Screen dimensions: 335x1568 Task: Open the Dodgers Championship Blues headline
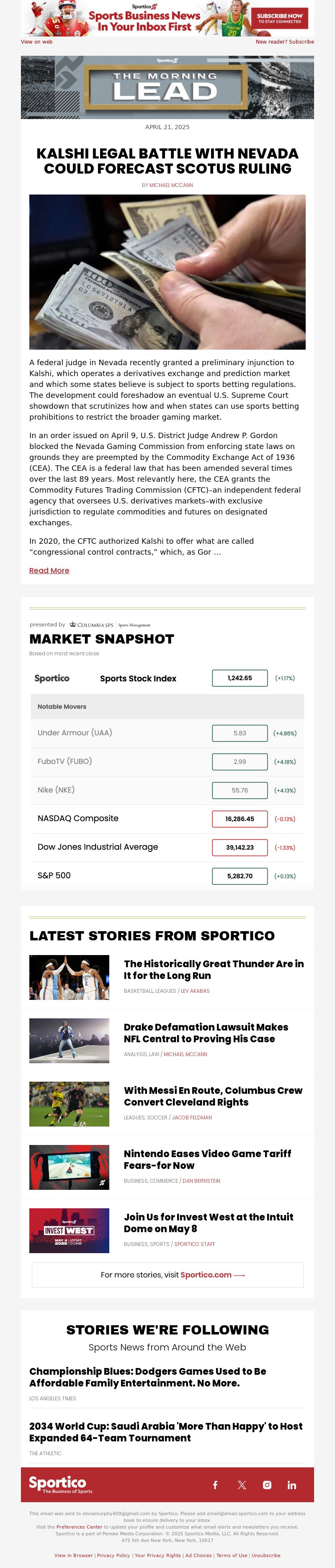point(148,1377)
